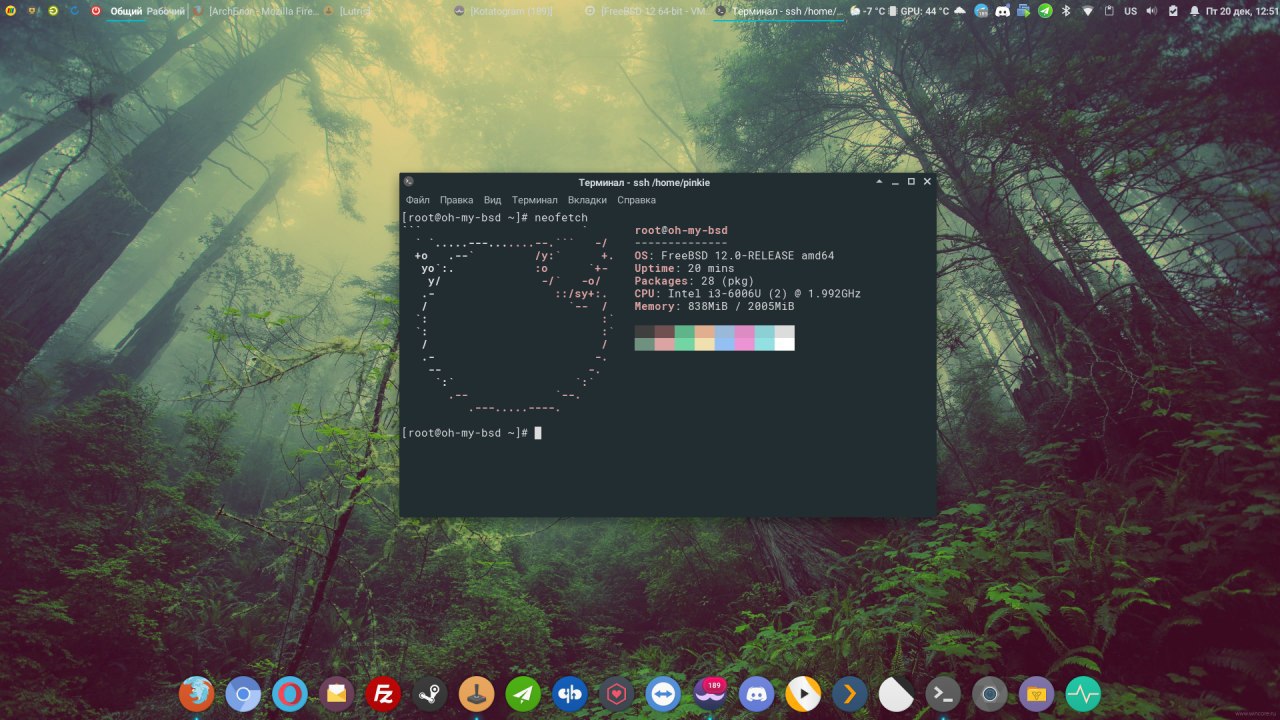Open the Вид menu in terminal
Viewport: 1280px width, 720px height.
click(x=492, y=200)
